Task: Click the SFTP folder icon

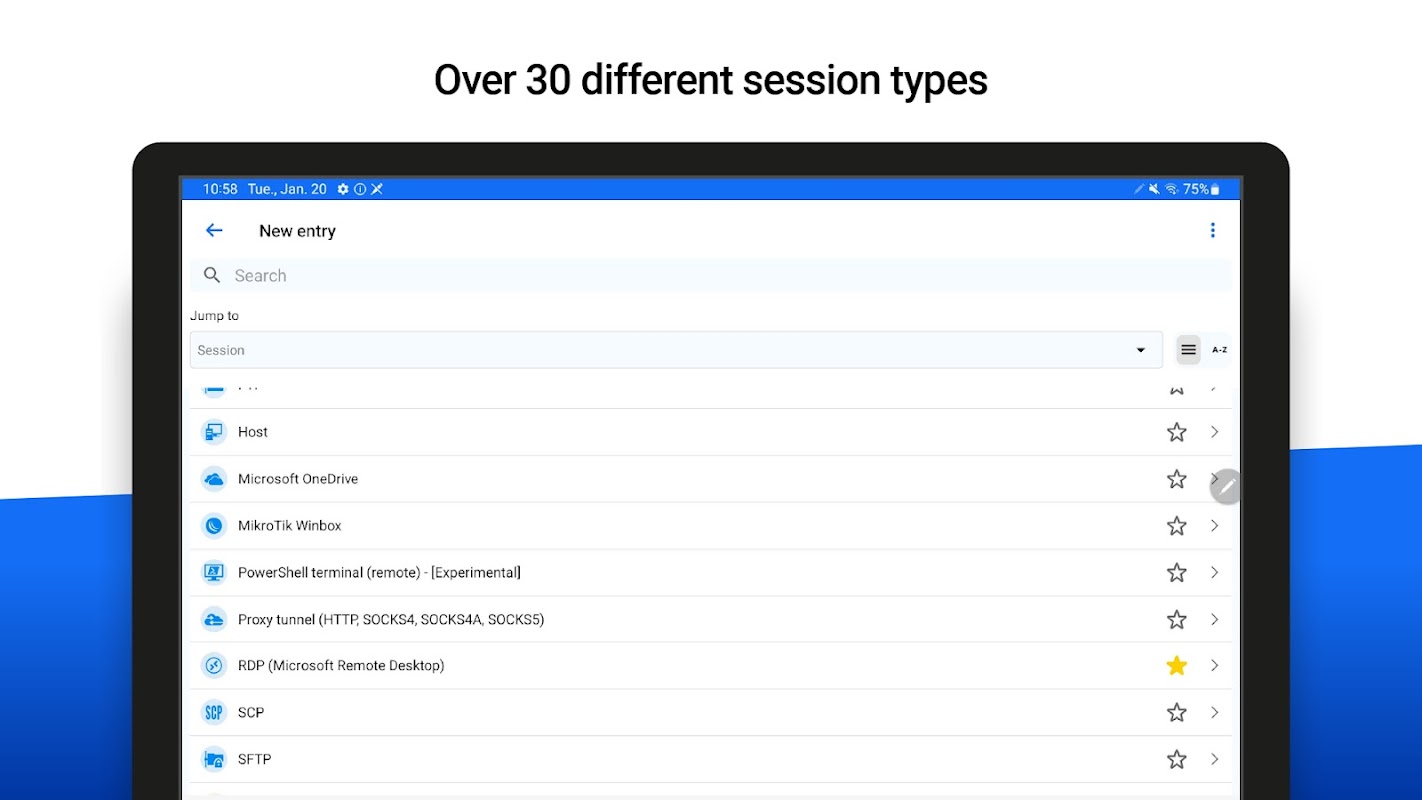Action: [x=213, y=759]
